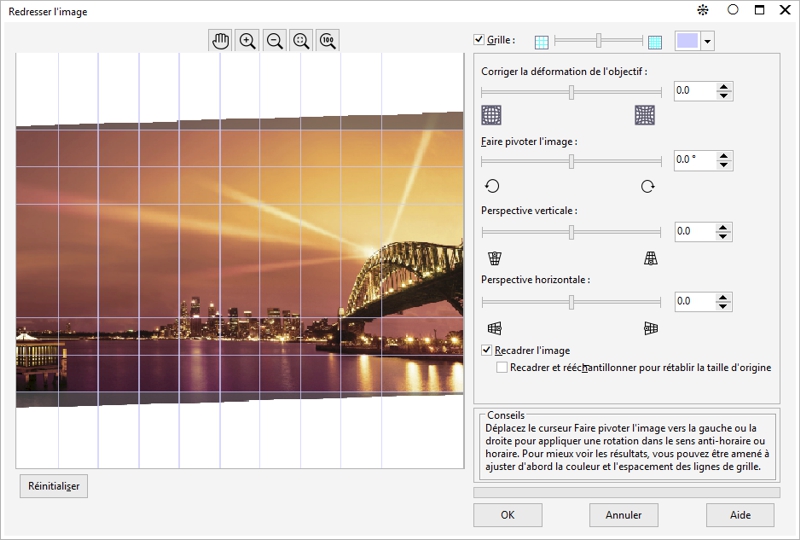The width and height of the screenshot is (800, 540).
Task: Increase lens distortion value with up arrow
Action: [x=725, y=86]
